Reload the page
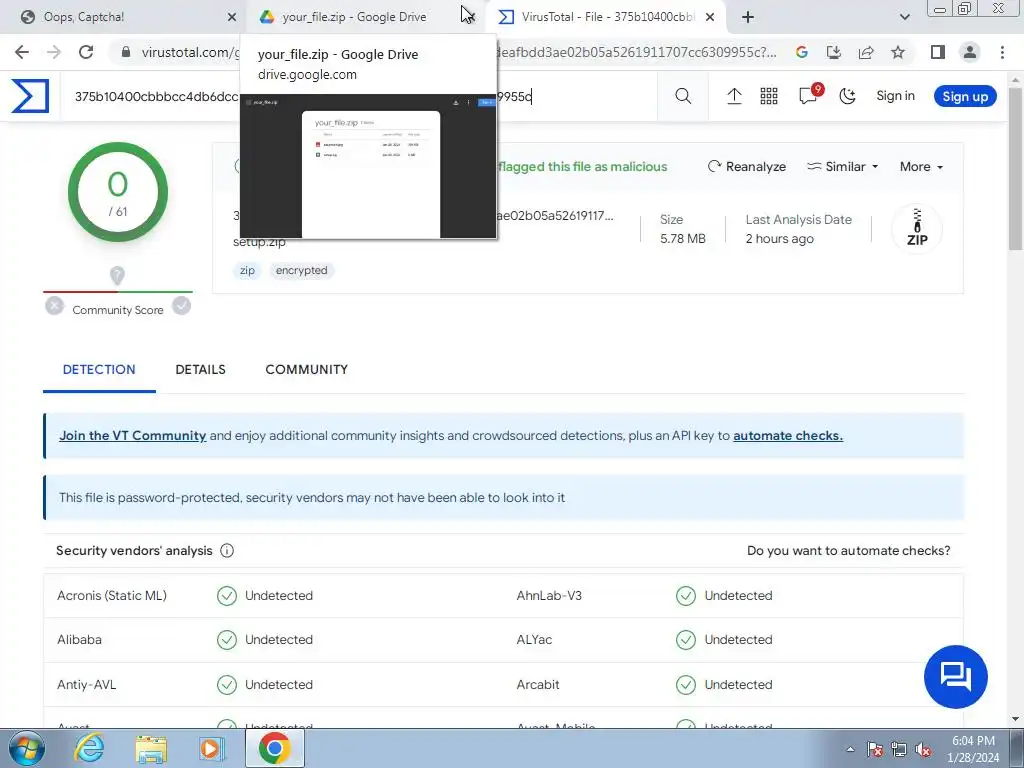Viewport: 1024px width, 768px height. tap(86, 52)
